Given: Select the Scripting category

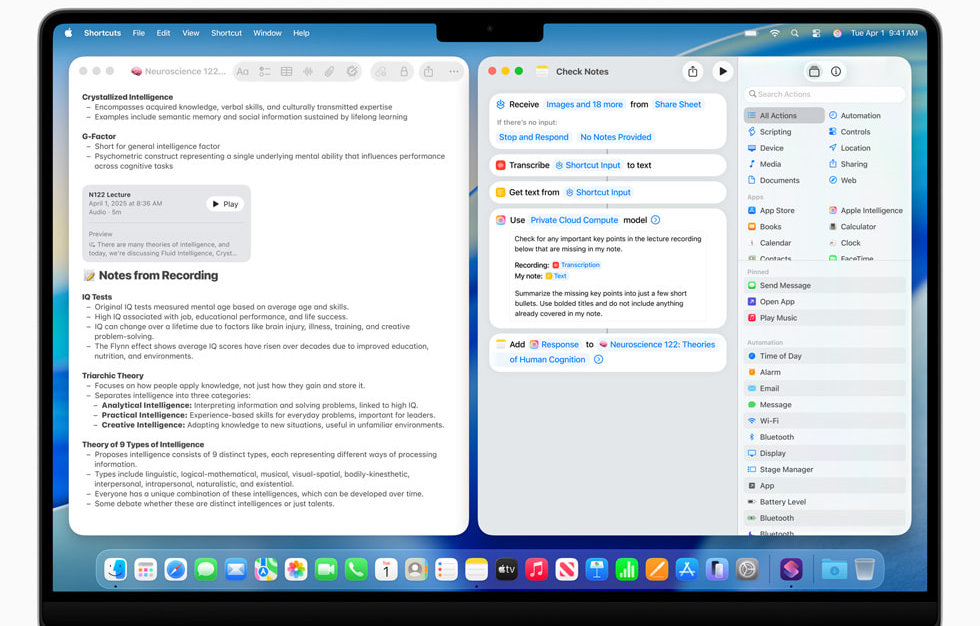Looking at the screenshot, I should tap(775, 132).
